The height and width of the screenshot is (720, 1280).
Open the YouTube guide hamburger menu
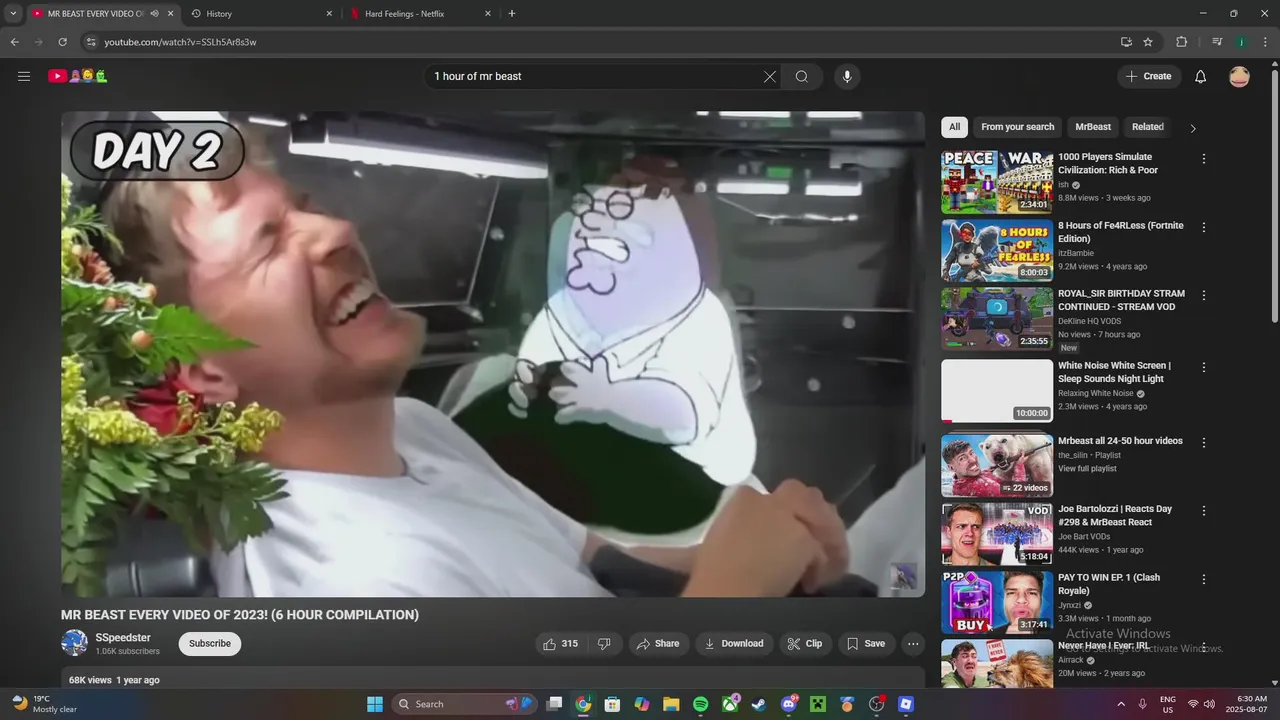(24, 76)
